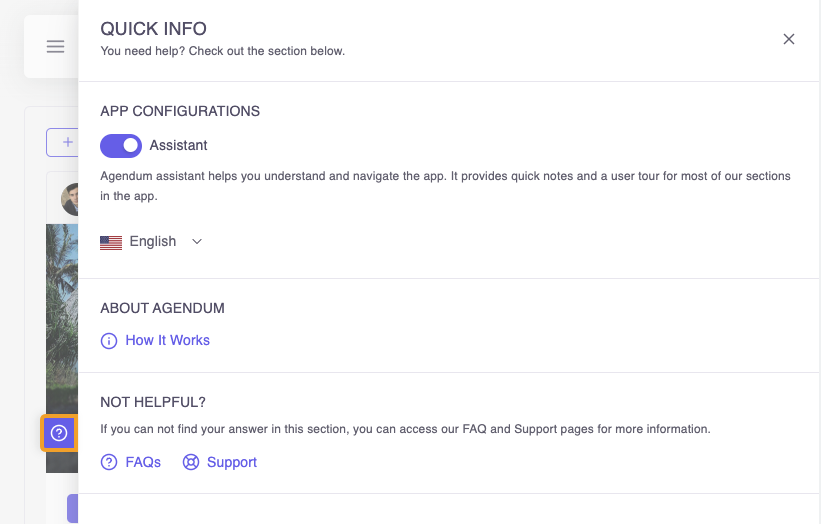Click the APP CONFIGURATIONS section heading
This screenshot has width=821, height=524.
tap(180, 111)
